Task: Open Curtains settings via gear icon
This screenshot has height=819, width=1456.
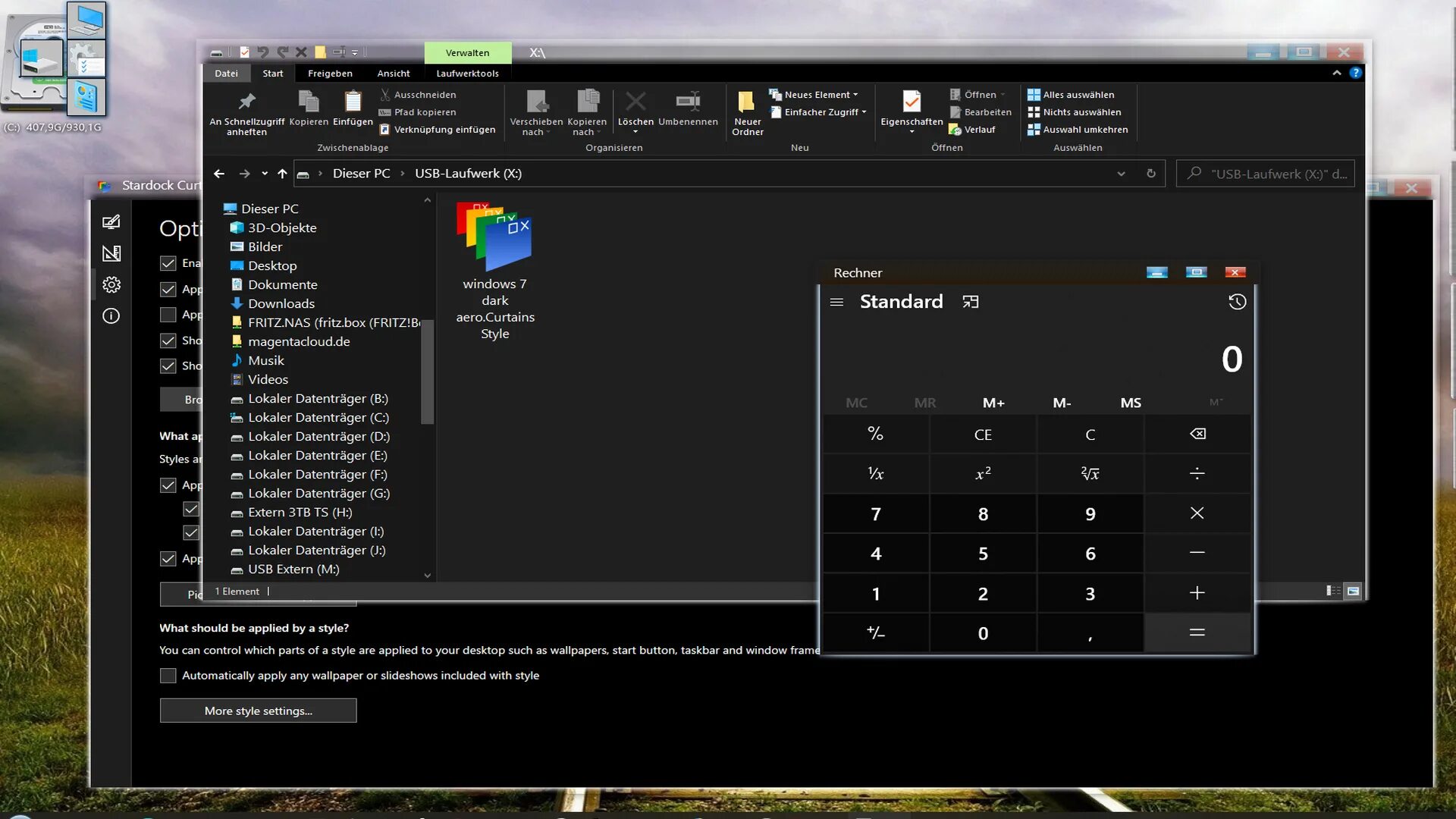Action: coord(111,284)
